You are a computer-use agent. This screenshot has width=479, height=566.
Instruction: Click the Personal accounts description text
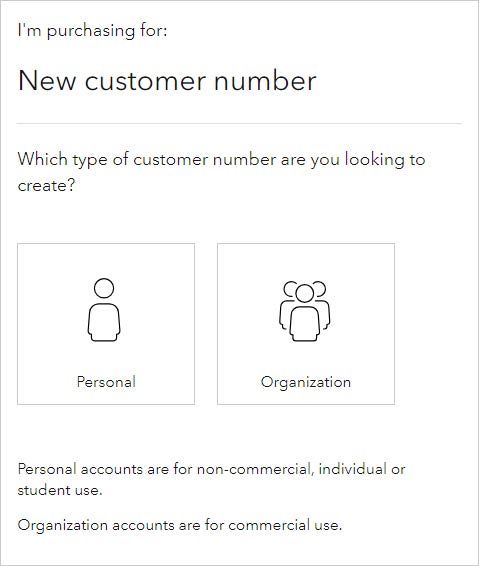212,479
